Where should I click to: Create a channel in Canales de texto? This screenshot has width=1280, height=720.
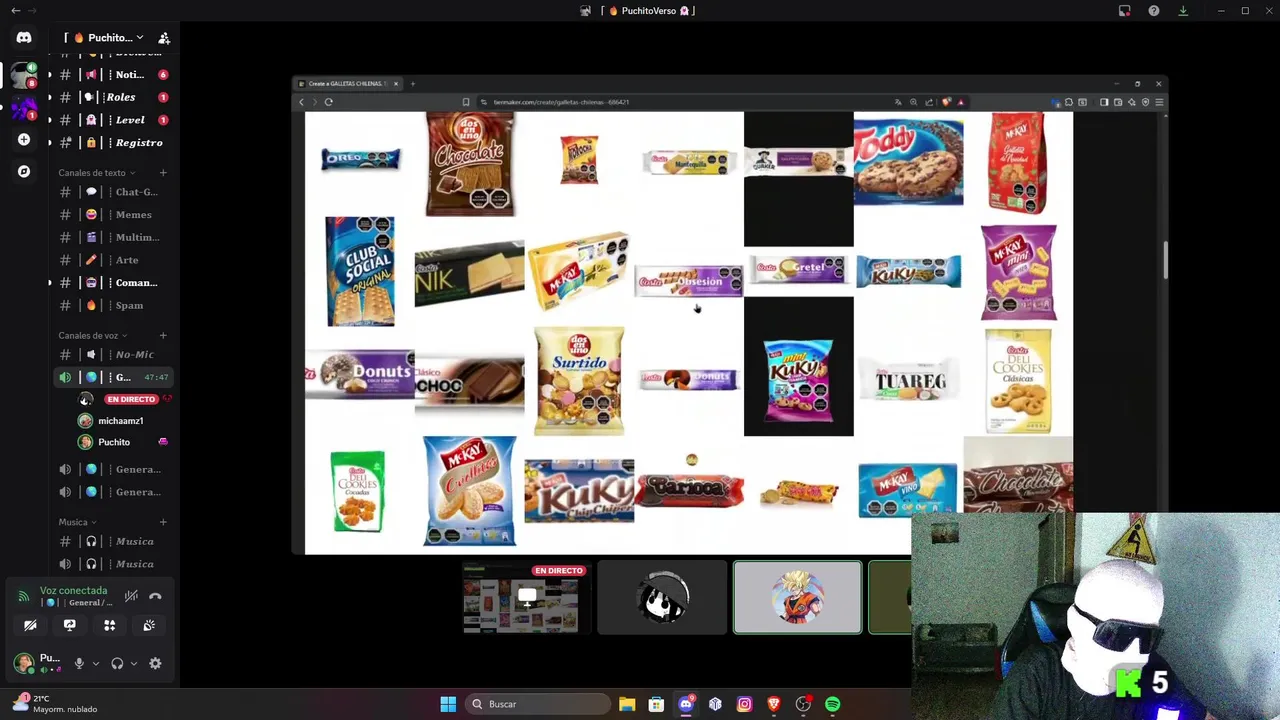point(163,173)
